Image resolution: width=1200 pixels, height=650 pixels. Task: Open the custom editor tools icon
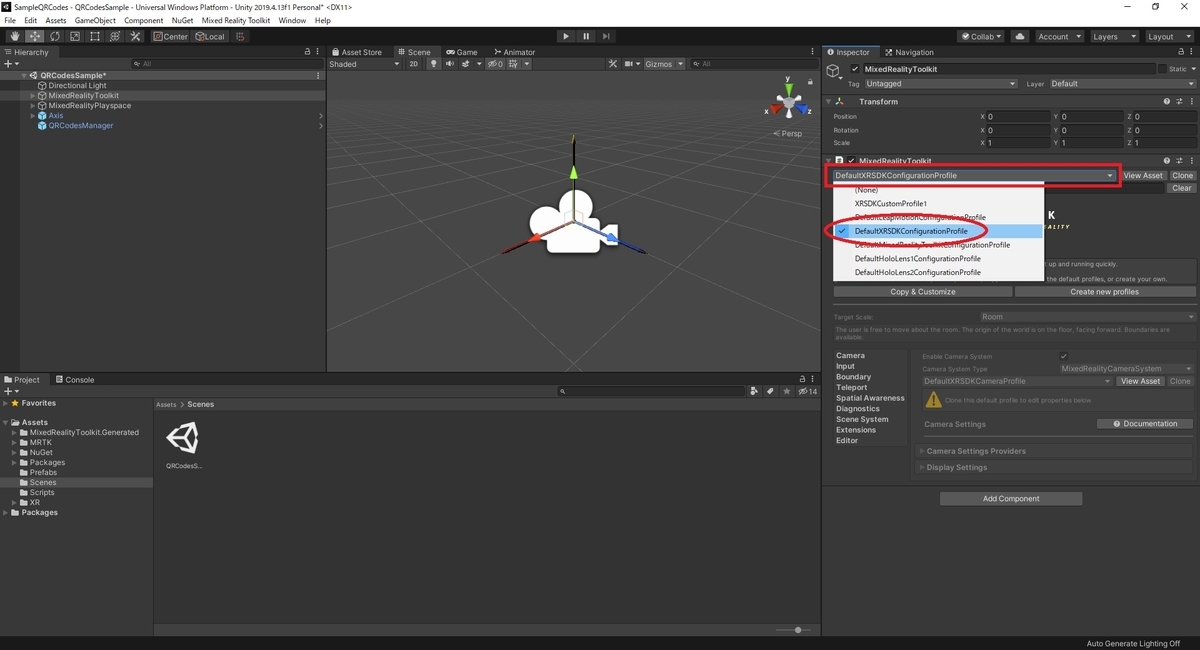134,36
